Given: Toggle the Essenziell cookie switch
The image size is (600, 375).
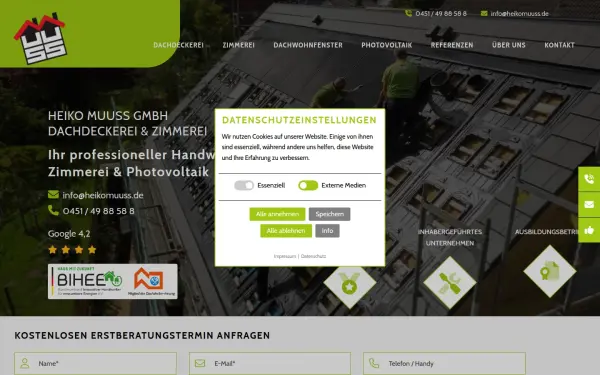Looking at the screenshot, I should coord(244,185).
